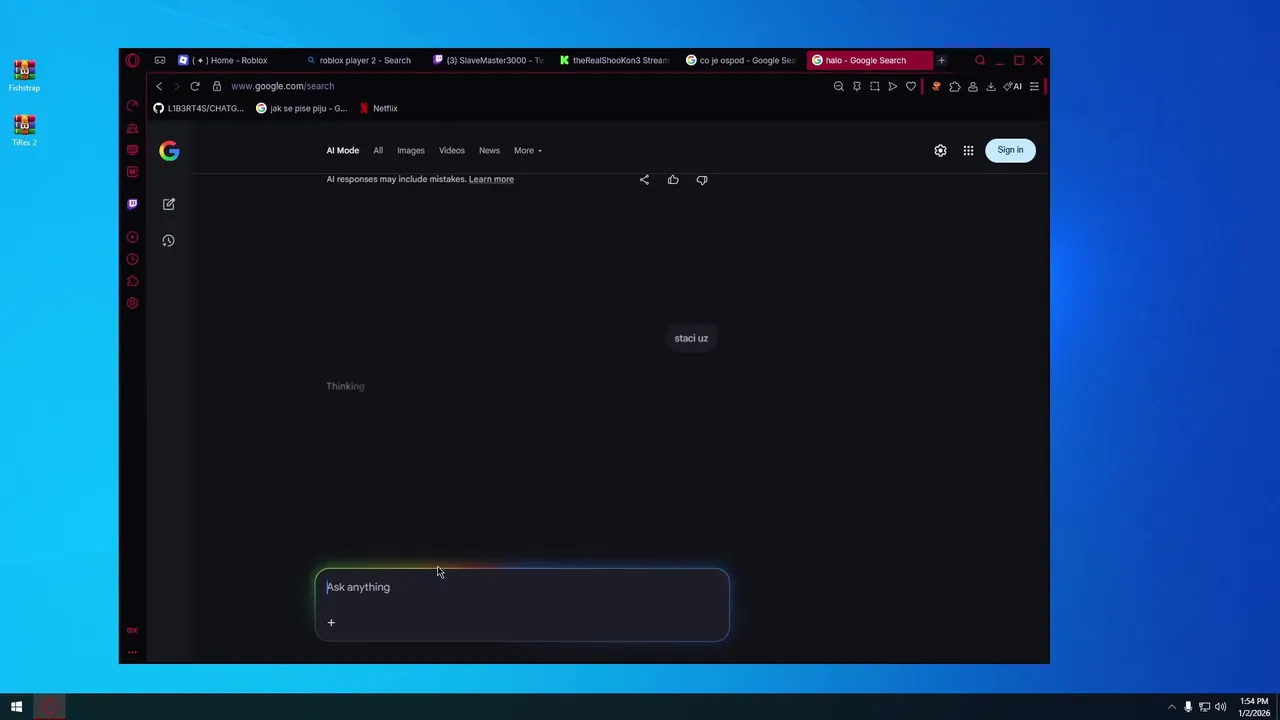Open the Twitch icon in Opera sidebar
Viewport: 1280px width, 720px height.
[x=132, y=204]
